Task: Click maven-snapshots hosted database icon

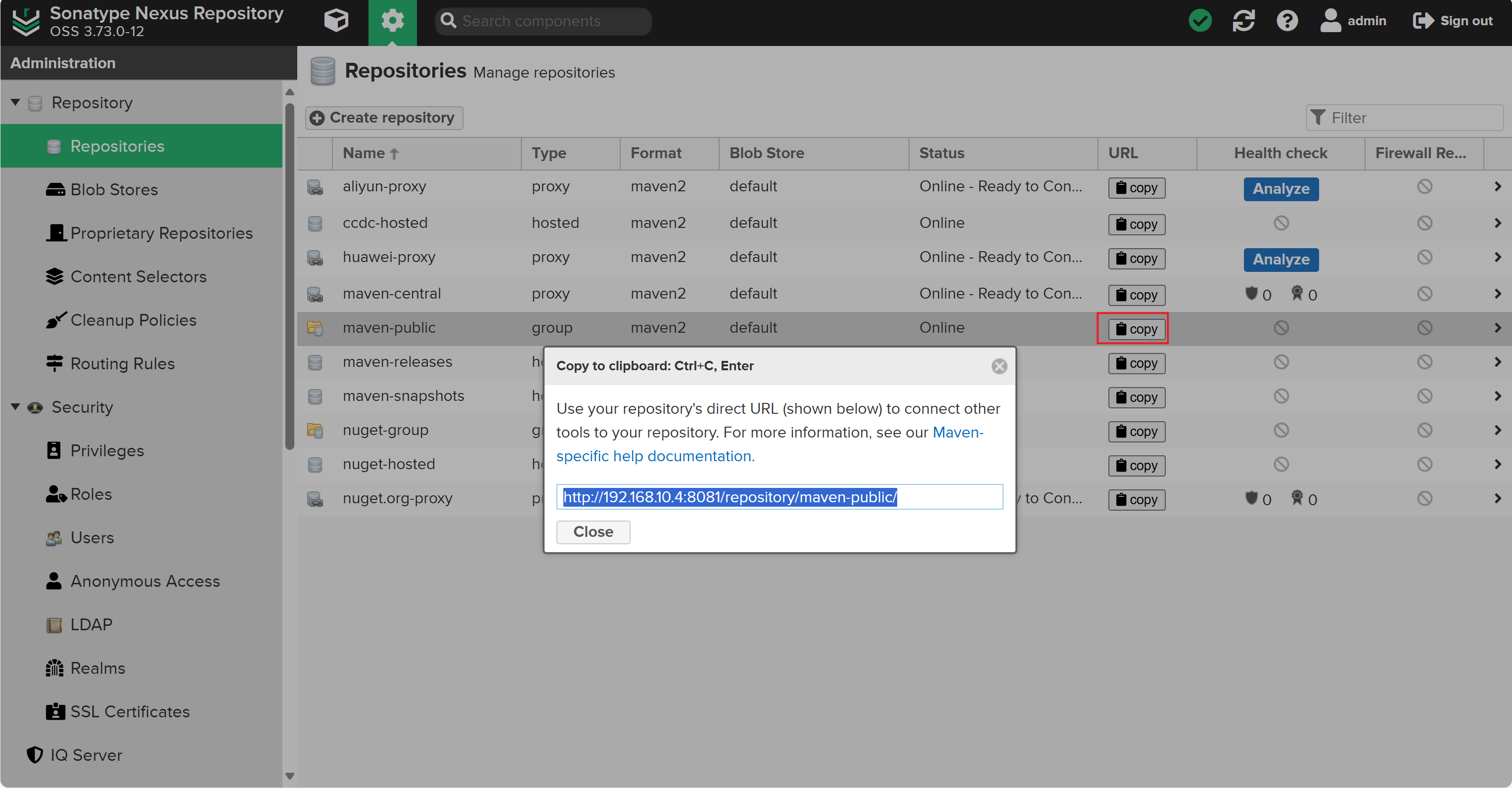Action: 315,396
